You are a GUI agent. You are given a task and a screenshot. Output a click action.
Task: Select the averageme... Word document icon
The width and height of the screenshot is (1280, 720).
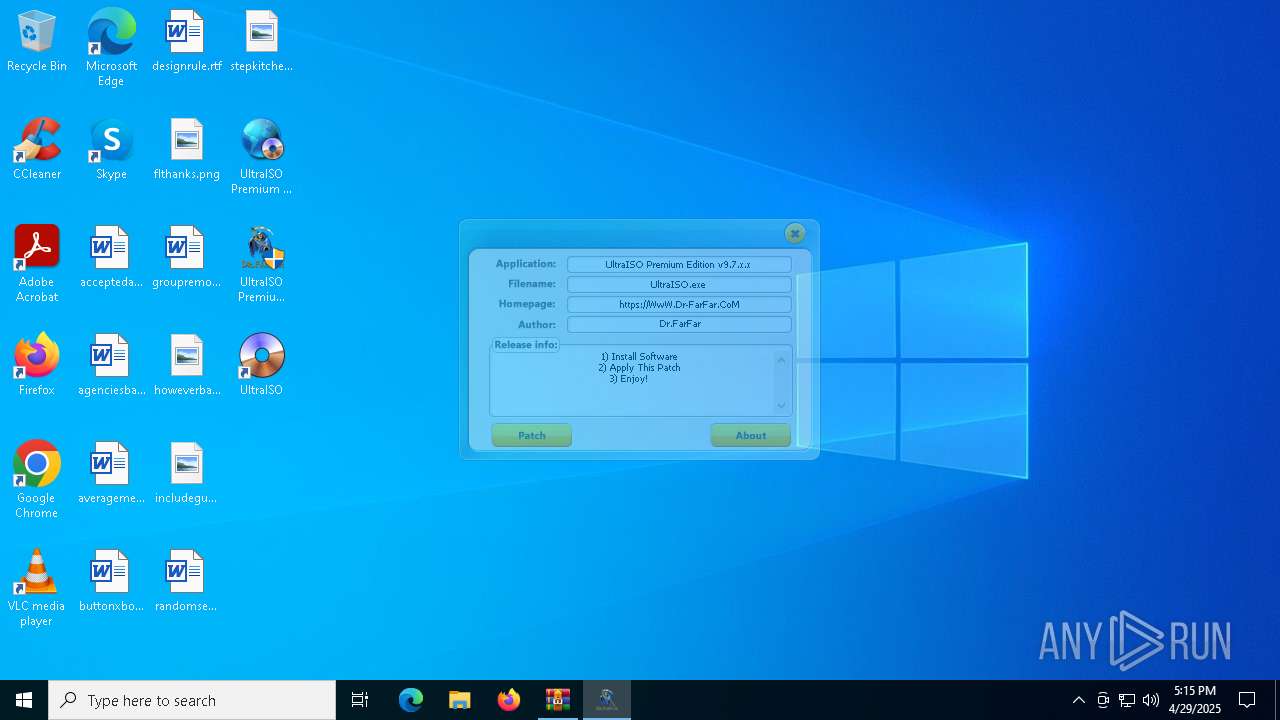pyautogui.click(x=111, y=474)
